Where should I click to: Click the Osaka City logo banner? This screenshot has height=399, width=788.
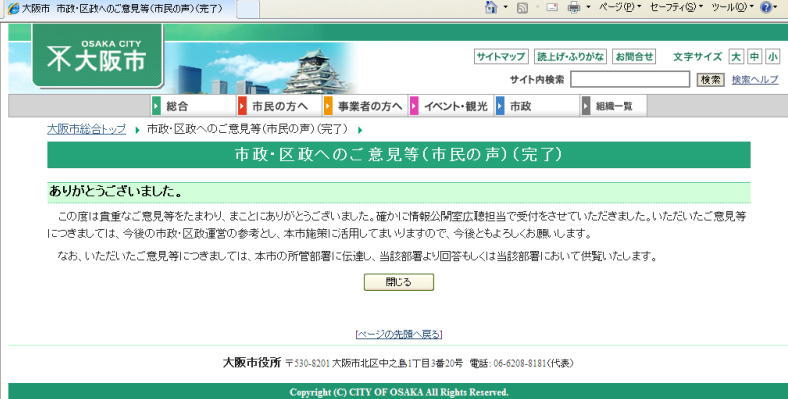pyautogui.click(x=97, y=56)
